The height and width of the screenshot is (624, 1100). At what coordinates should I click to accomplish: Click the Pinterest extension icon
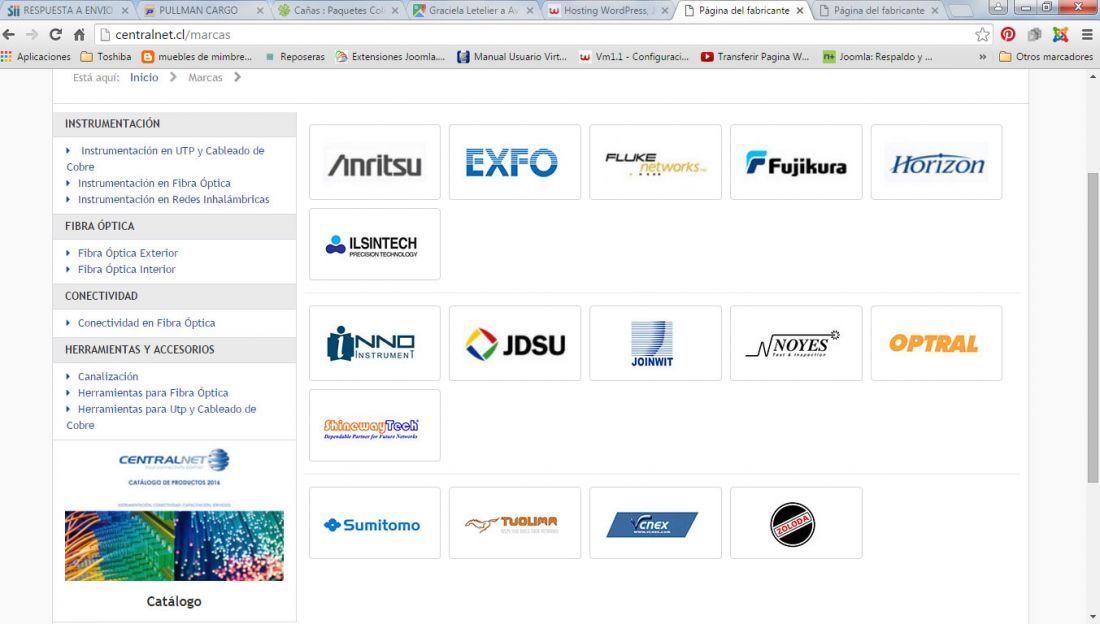pos(1008,34)
